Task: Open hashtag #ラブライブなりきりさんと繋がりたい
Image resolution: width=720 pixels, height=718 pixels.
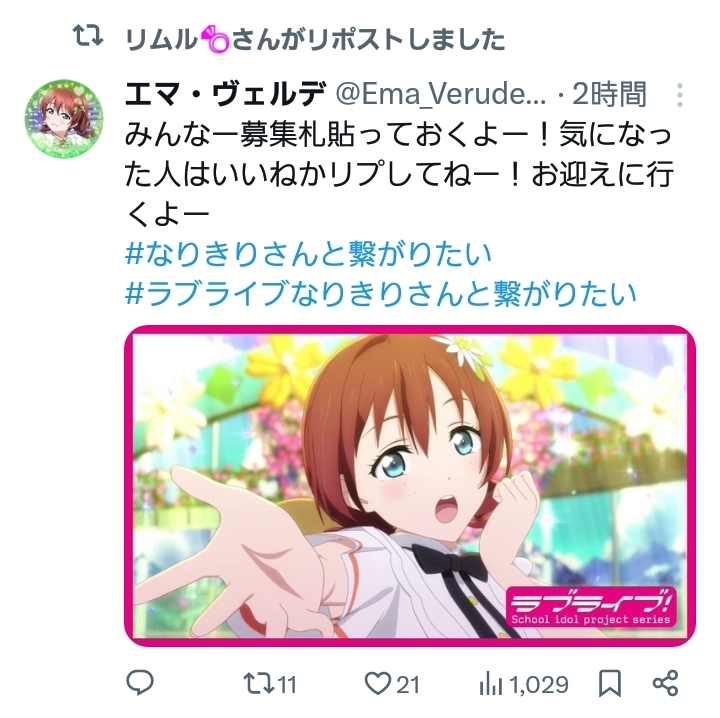Action: point(381,293)
